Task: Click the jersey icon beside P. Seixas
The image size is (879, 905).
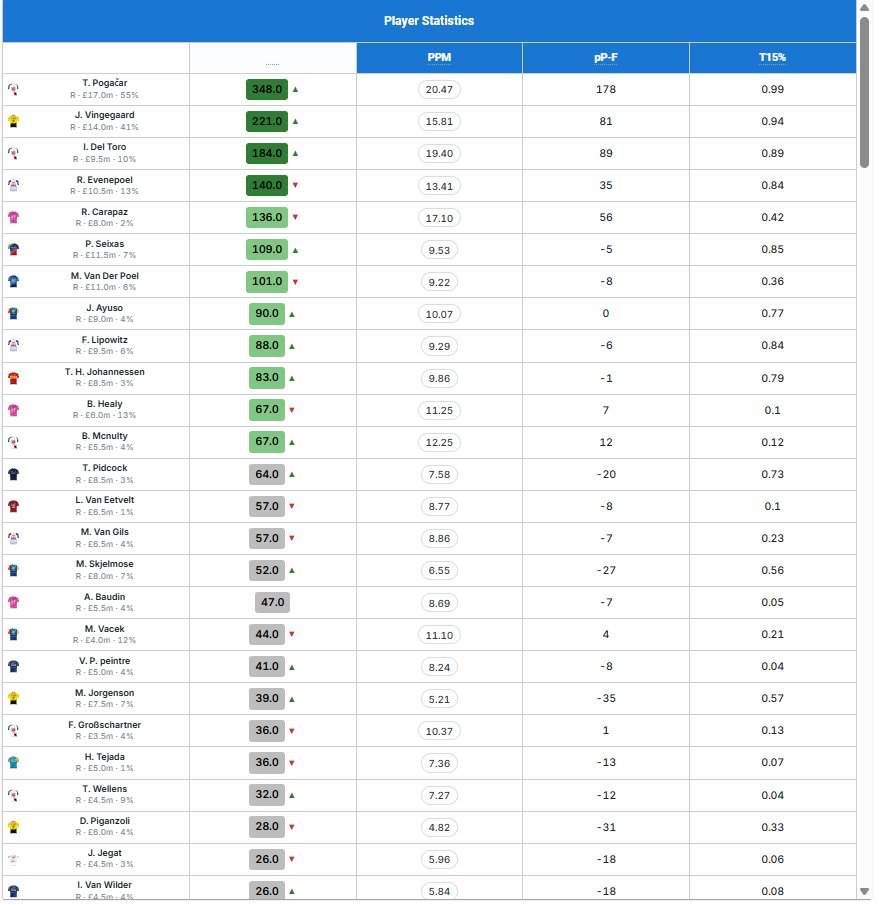Action: (13, 249)
